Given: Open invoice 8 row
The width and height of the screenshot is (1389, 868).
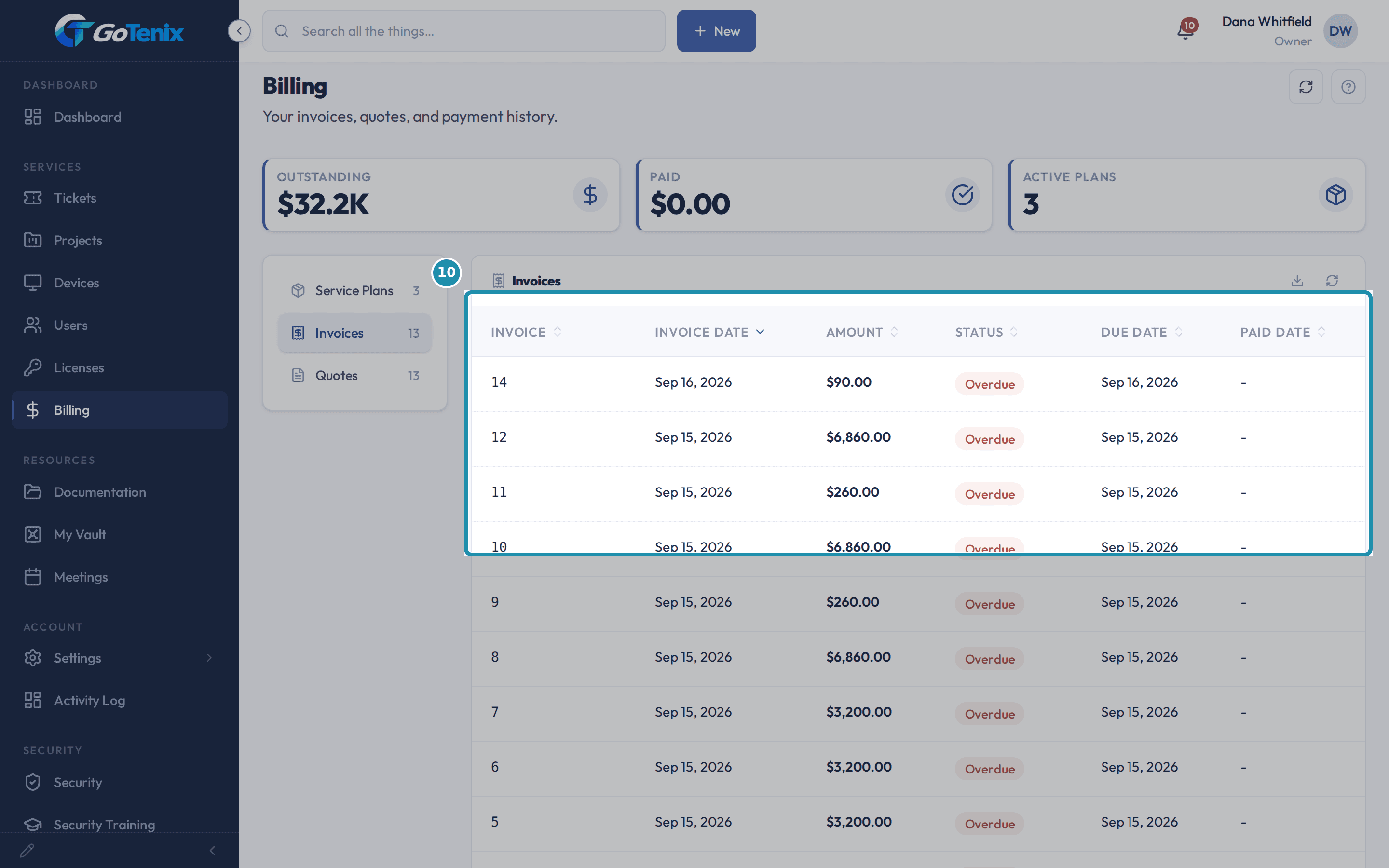Looking at the screenshot, I should coord(918,659).
